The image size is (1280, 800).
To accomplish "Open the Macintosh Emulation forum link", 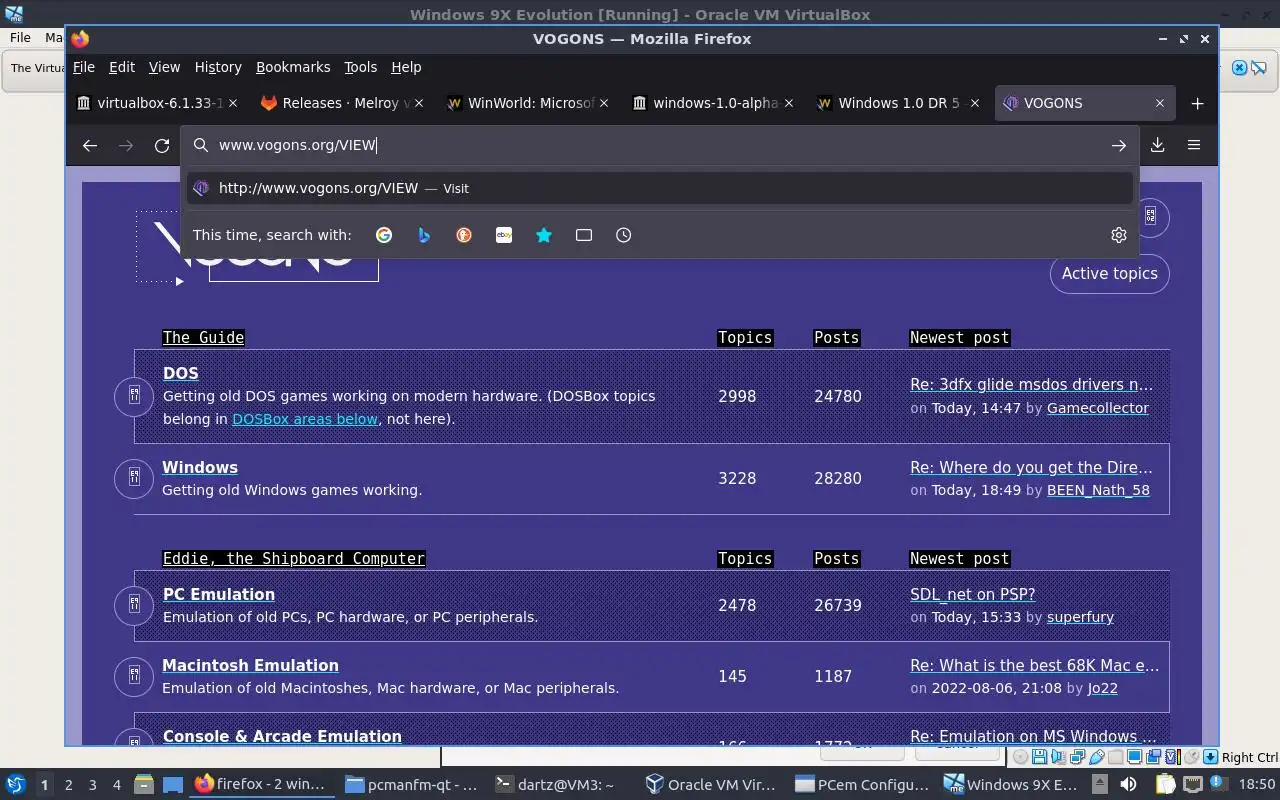I will point(250,665).
